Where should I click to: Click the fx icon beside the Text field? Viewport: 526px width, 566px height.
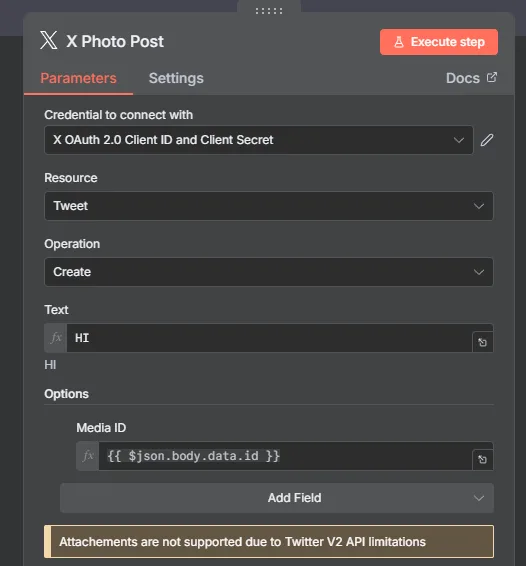click(56, 338)
